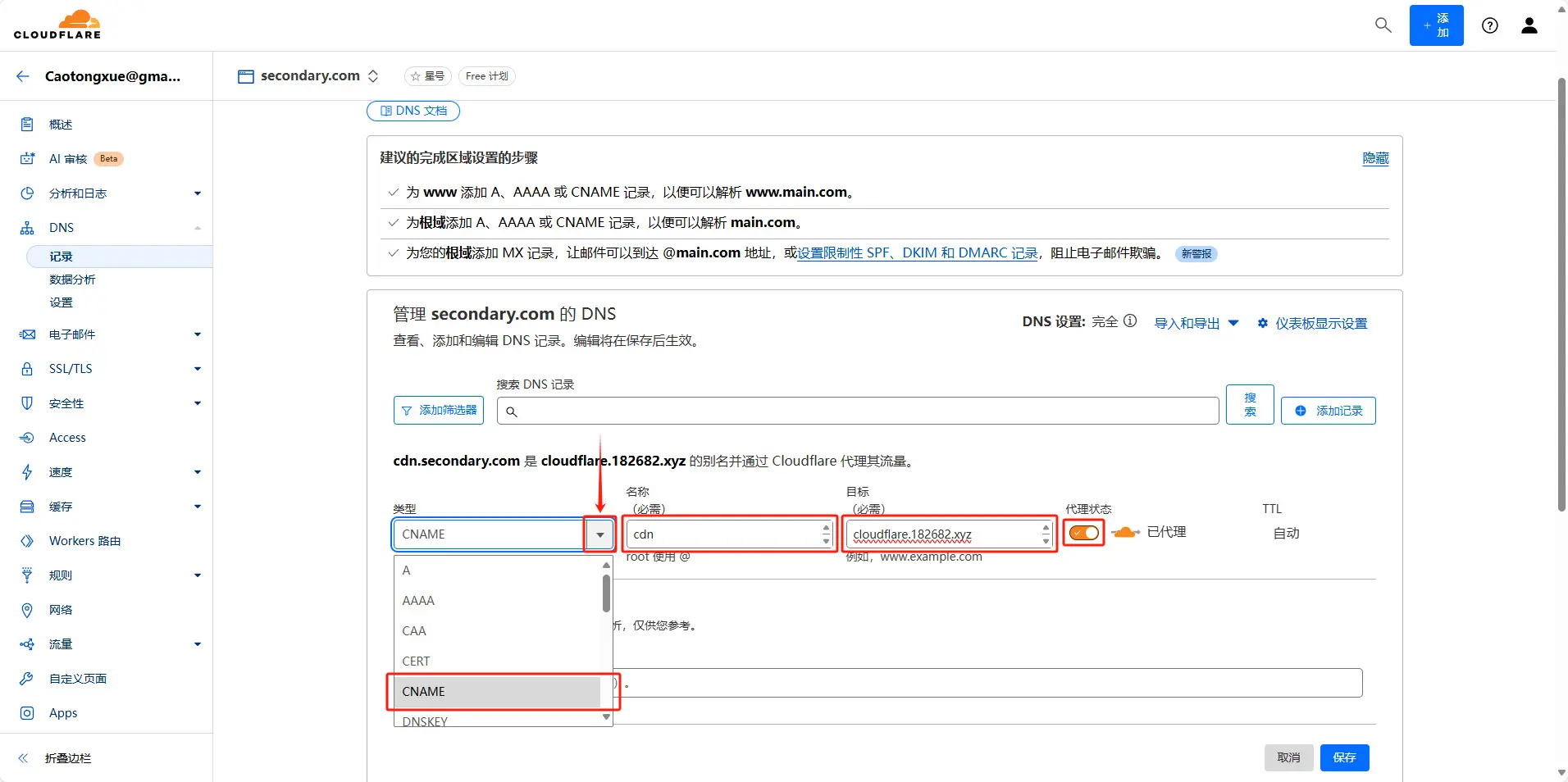1568x782 pixels.
Task: Toggle the 代理状态 proxy switch off
Action: tap(1084, 533)
